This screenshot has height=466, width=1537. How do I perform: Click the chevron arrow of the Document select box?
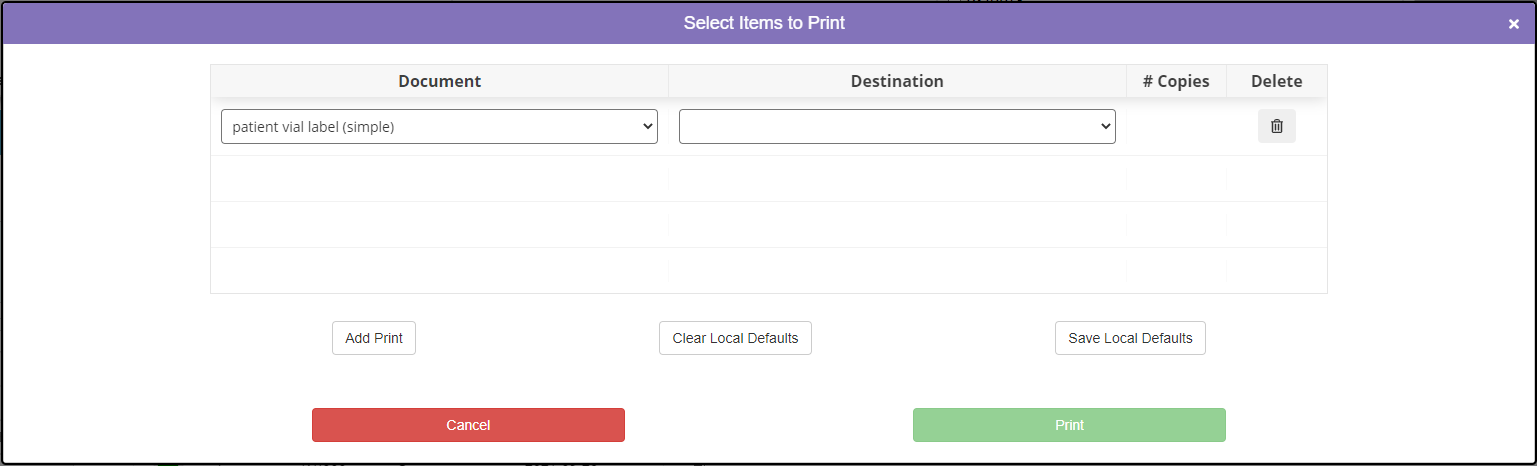(647, 126)
